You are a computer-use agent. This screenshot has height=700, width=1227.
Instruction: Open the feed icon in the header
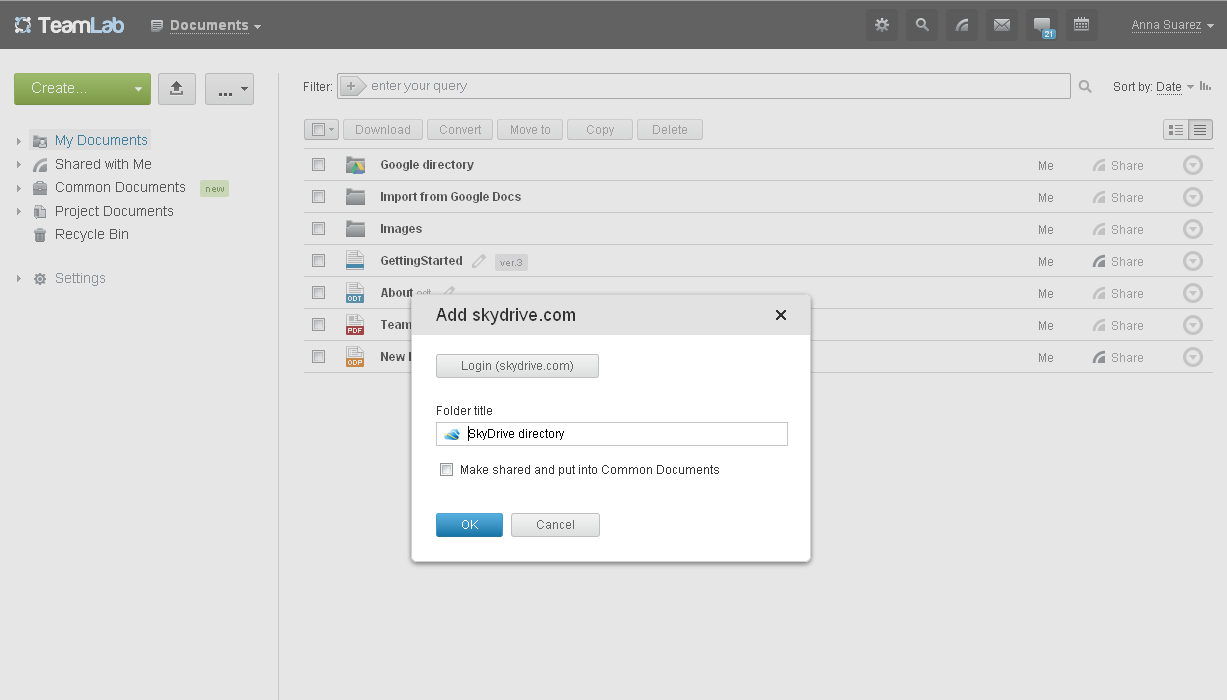click(x=961, y=25)
